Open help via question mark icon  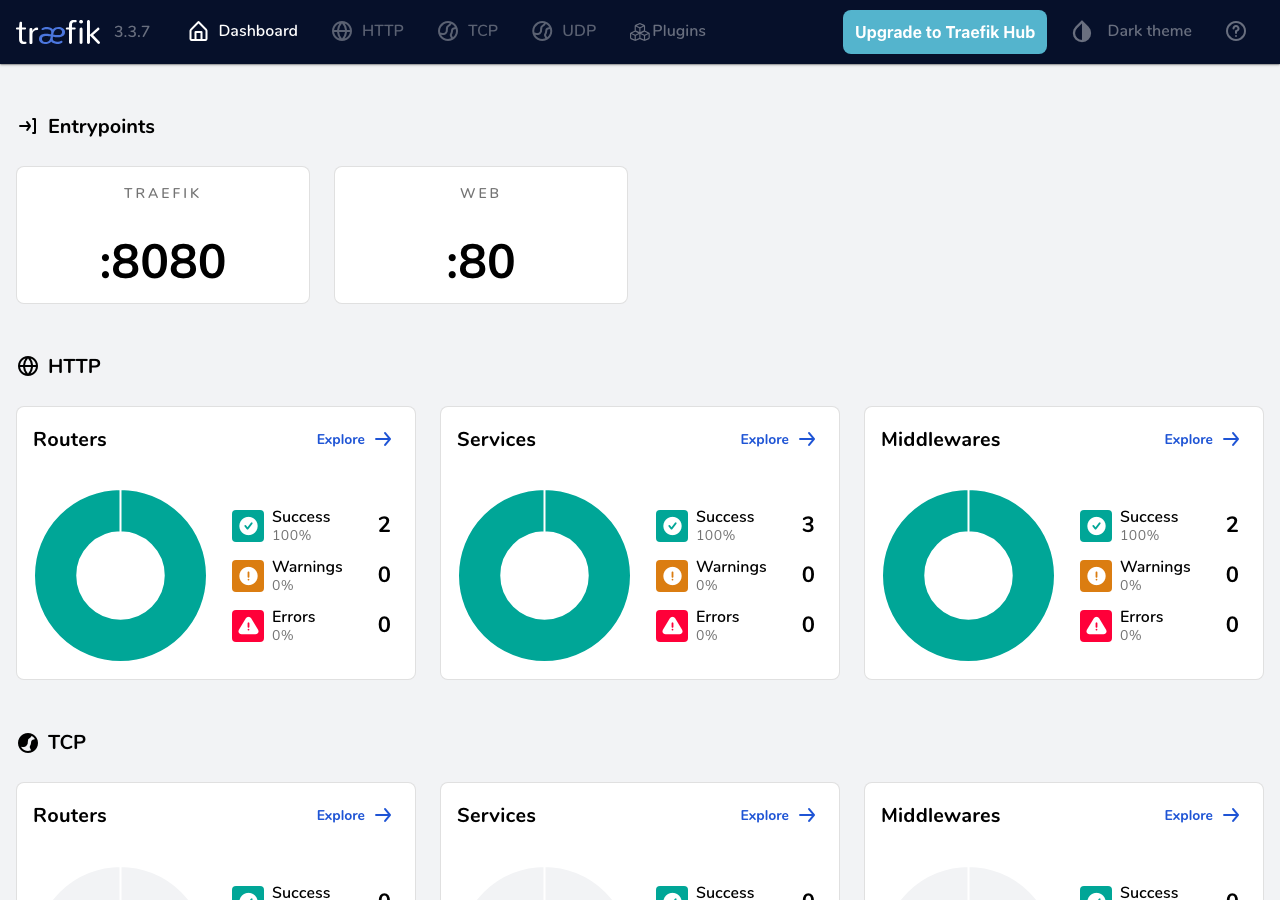[1236, 31]
